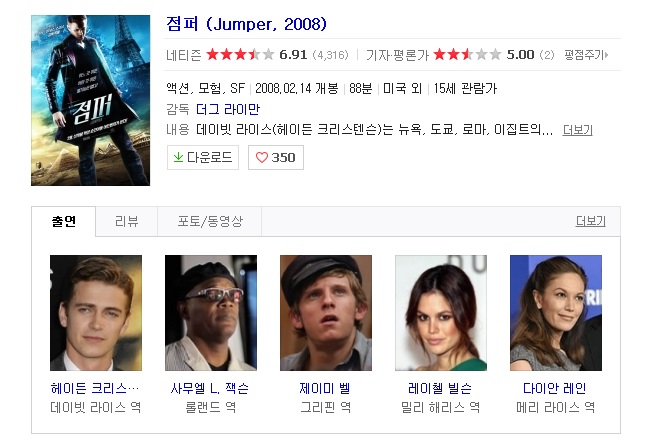Open 평점주기 rating arrow link

click(586, 55)
